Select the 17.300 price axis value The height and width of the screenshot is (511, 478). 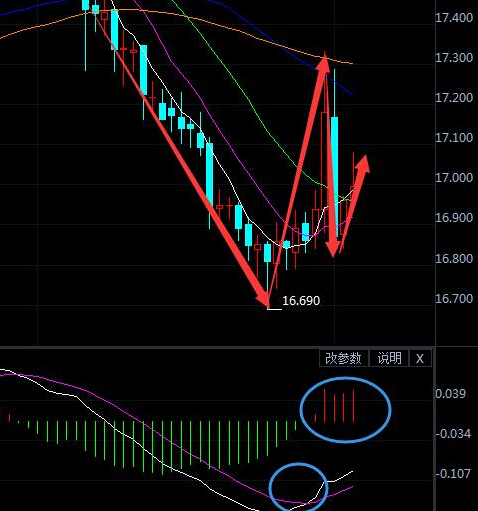click(454, 58)
